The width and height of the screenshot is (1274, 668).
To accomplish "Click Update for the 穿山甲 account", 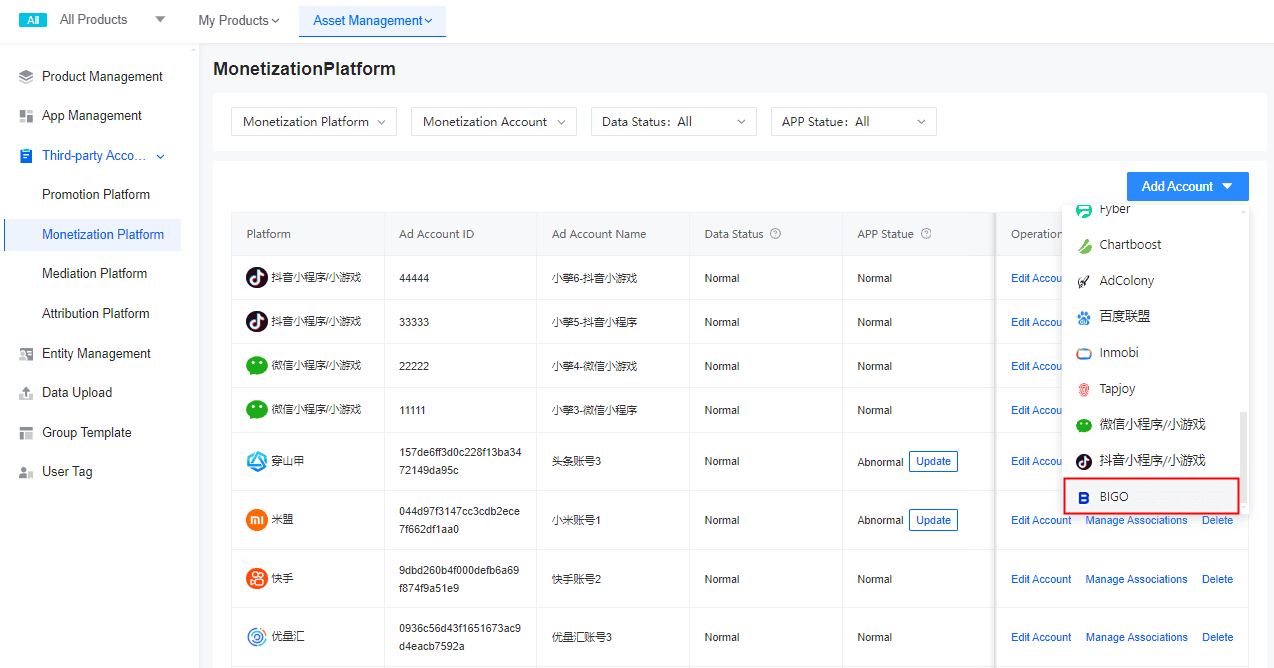I will (933, 461).
